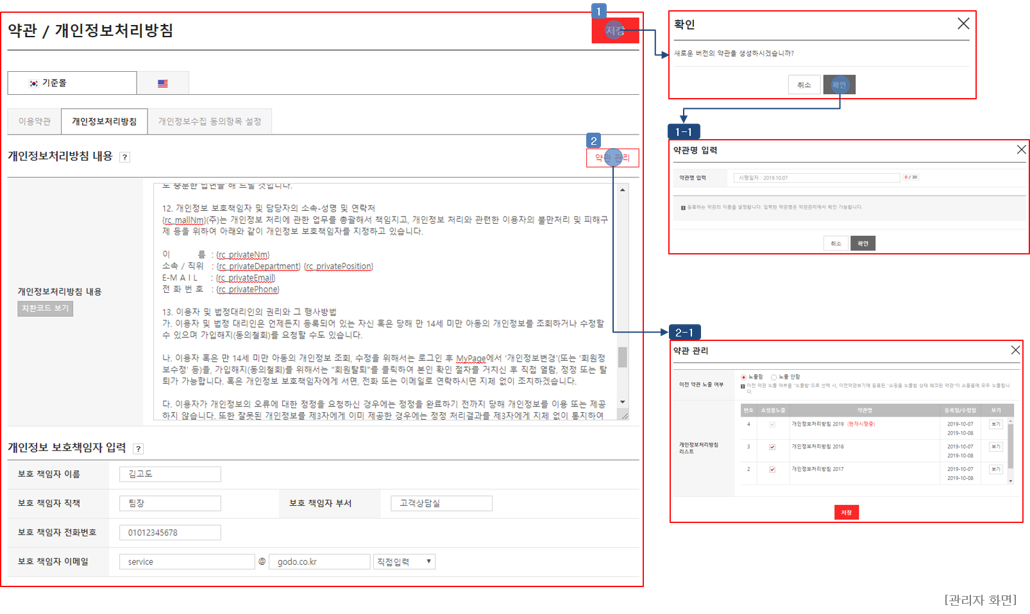This screenshot has width=1030, height=614.
Task: Toggle checkbox for 개인정보처리방침 2017
Action: coord(771,468)
